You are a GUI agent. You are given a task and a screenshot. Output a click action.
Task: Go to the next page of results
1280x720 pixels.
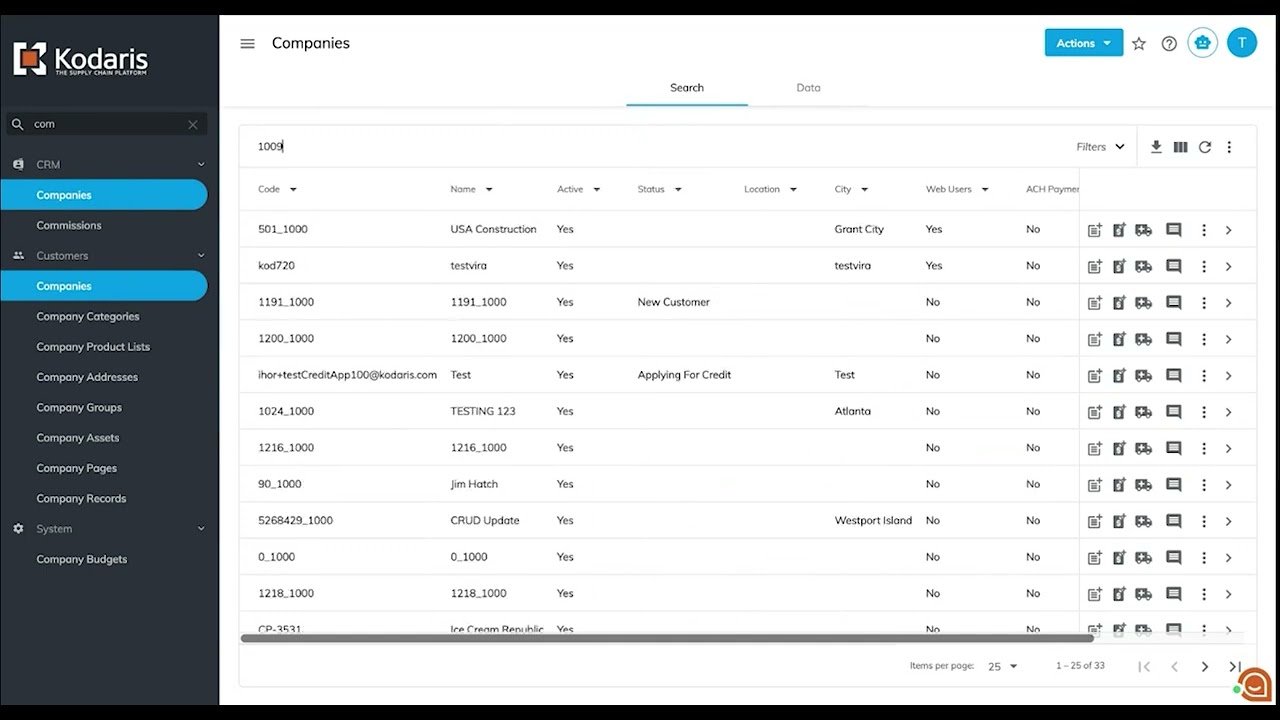1205,667
